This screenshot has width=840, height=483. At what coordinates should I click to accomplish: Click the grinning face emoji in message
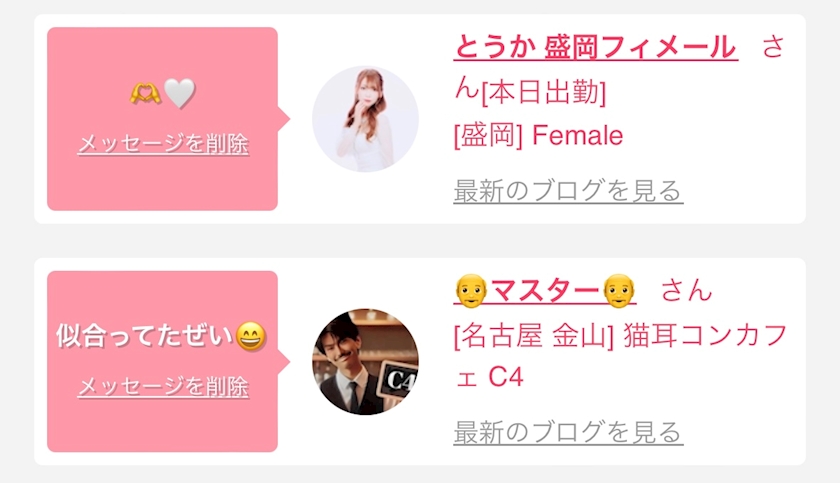[251, 336]
